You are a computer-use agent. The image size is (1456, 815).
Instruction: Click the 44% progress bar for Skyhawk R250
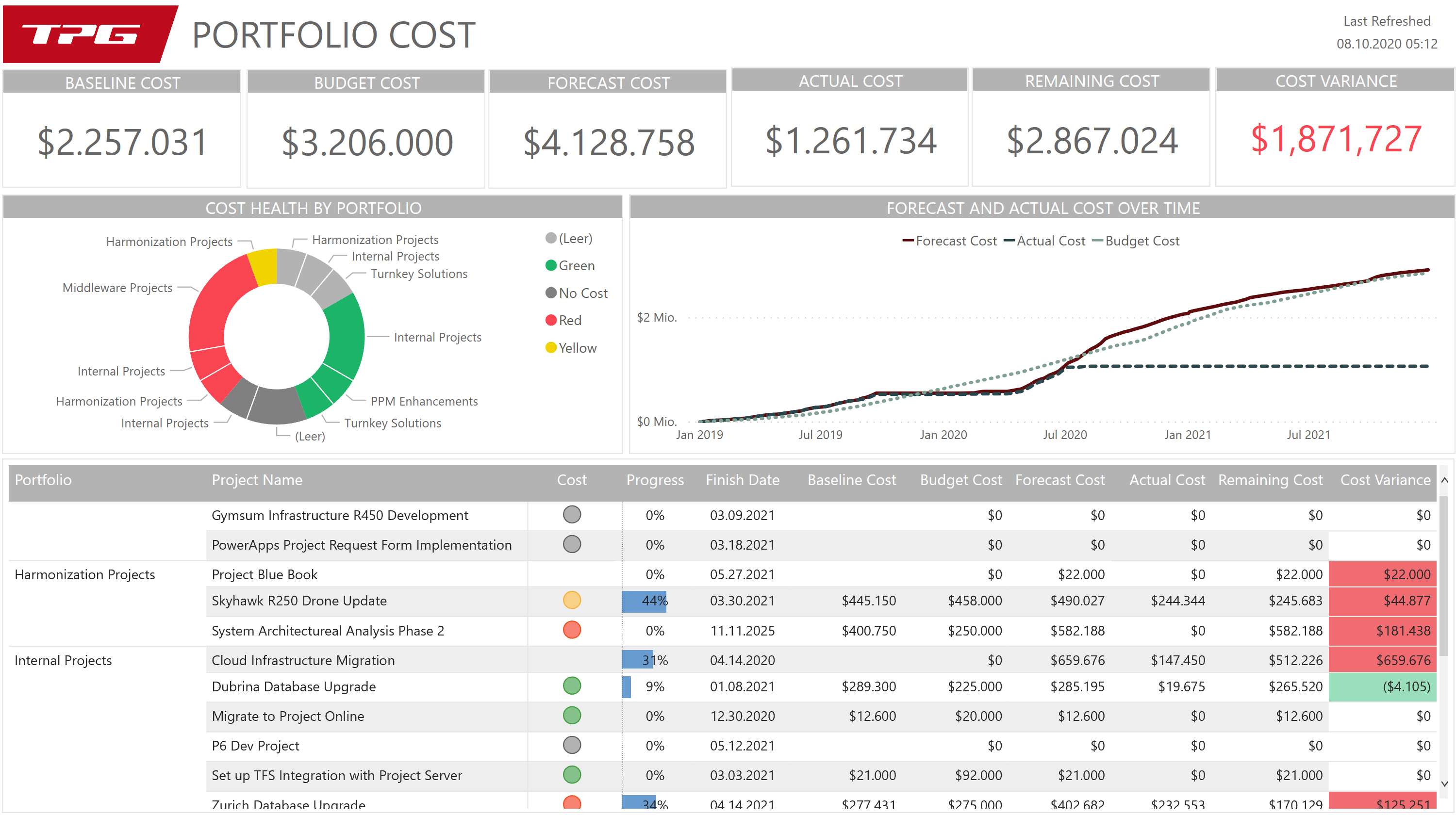[x=645, y=601]
